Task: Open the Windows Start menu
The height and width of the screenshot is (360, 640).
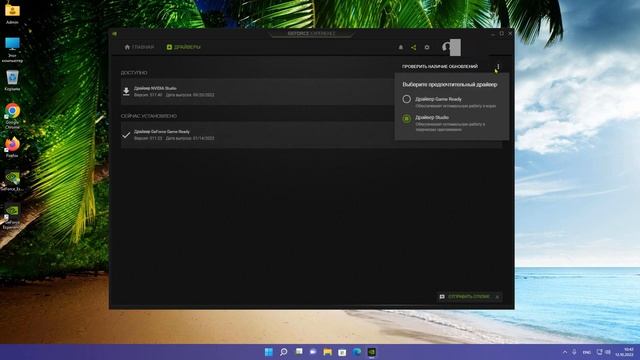Action: [269, 352]
